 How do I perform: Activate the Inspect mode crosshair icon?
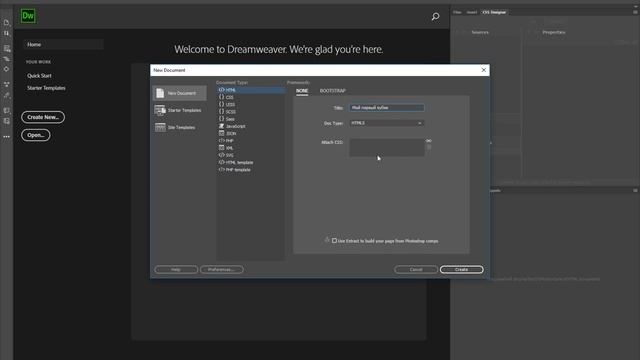pyautogui.click(x=7, y=69)
